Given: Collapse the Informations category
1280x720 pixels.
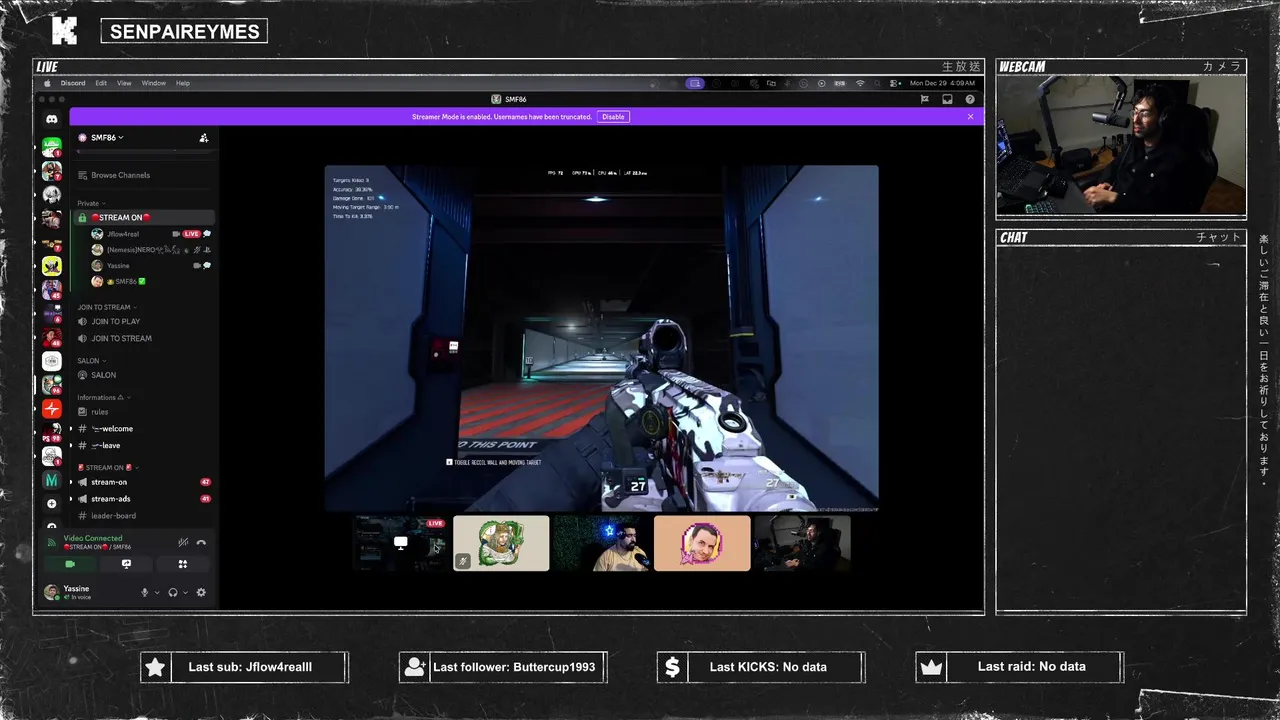Looking at the screenshot, I should (x=104, y=397).
